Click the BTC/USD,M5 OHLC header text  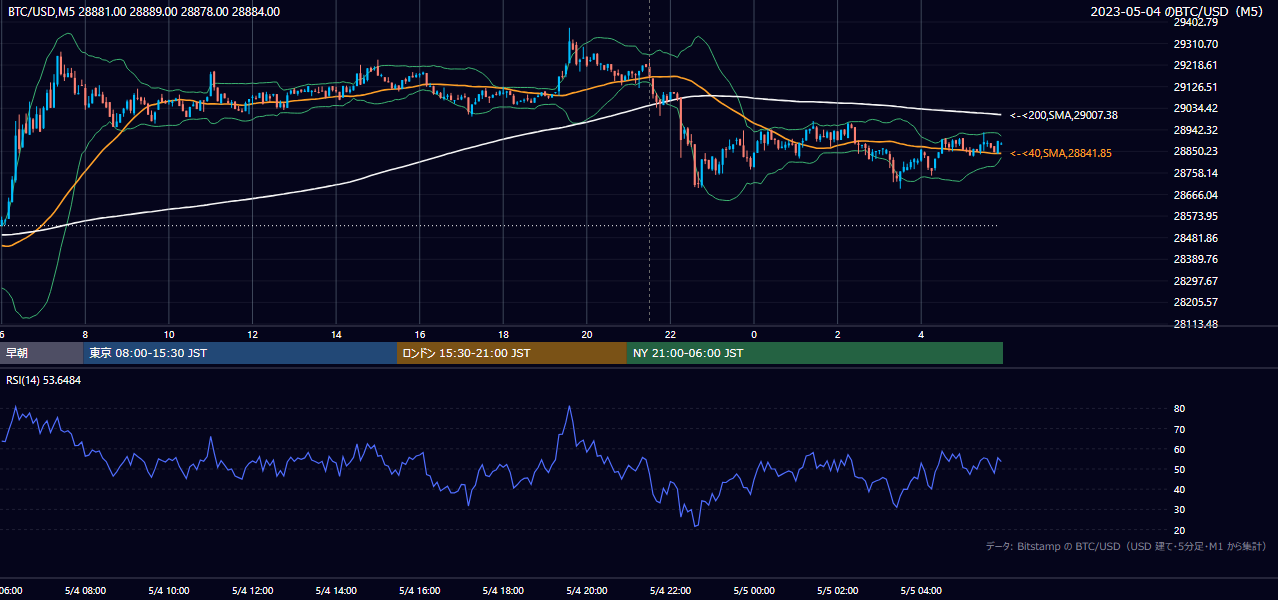[144, 12]
